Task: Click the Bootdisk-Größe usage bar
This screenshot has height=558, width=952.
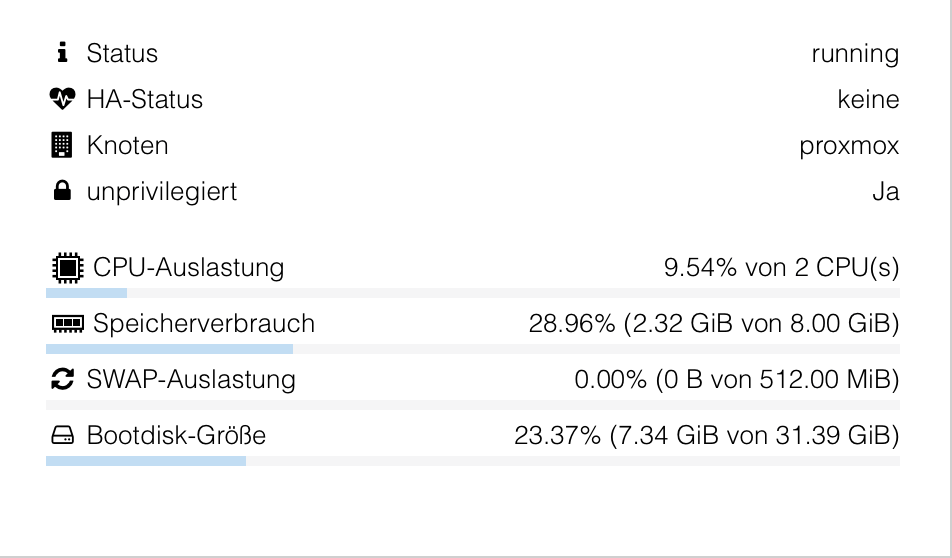Action: point(472,461)
